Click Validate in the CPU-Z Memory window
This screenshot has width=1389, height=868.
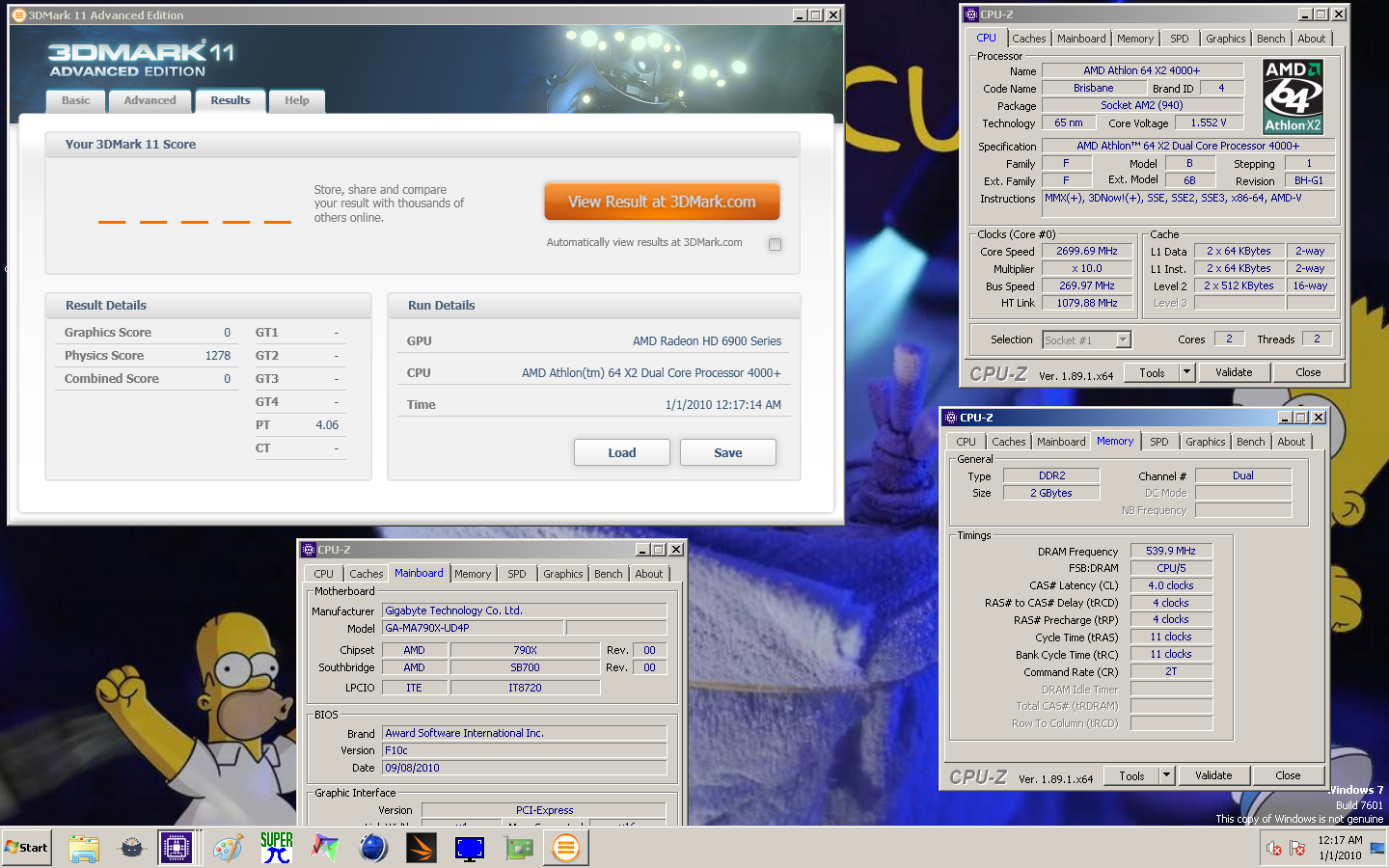point(1213,775)
